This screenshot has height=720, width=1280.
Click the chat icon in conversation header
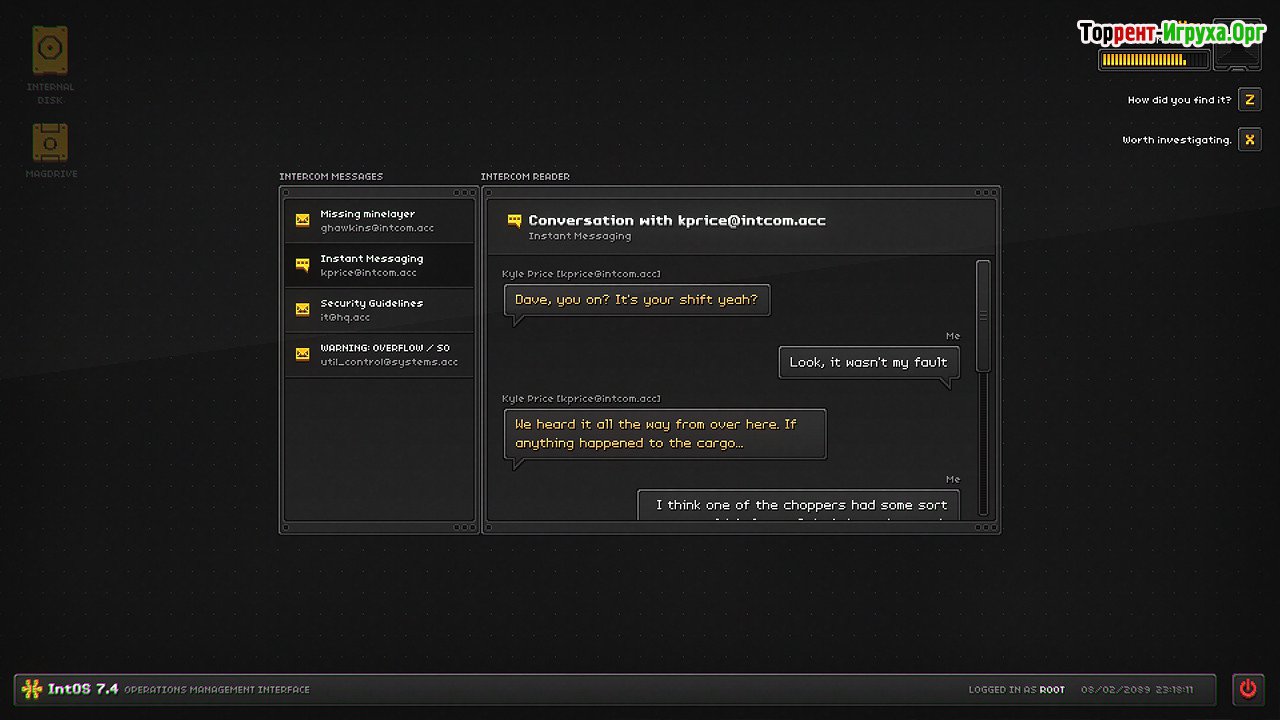[514, 221]
